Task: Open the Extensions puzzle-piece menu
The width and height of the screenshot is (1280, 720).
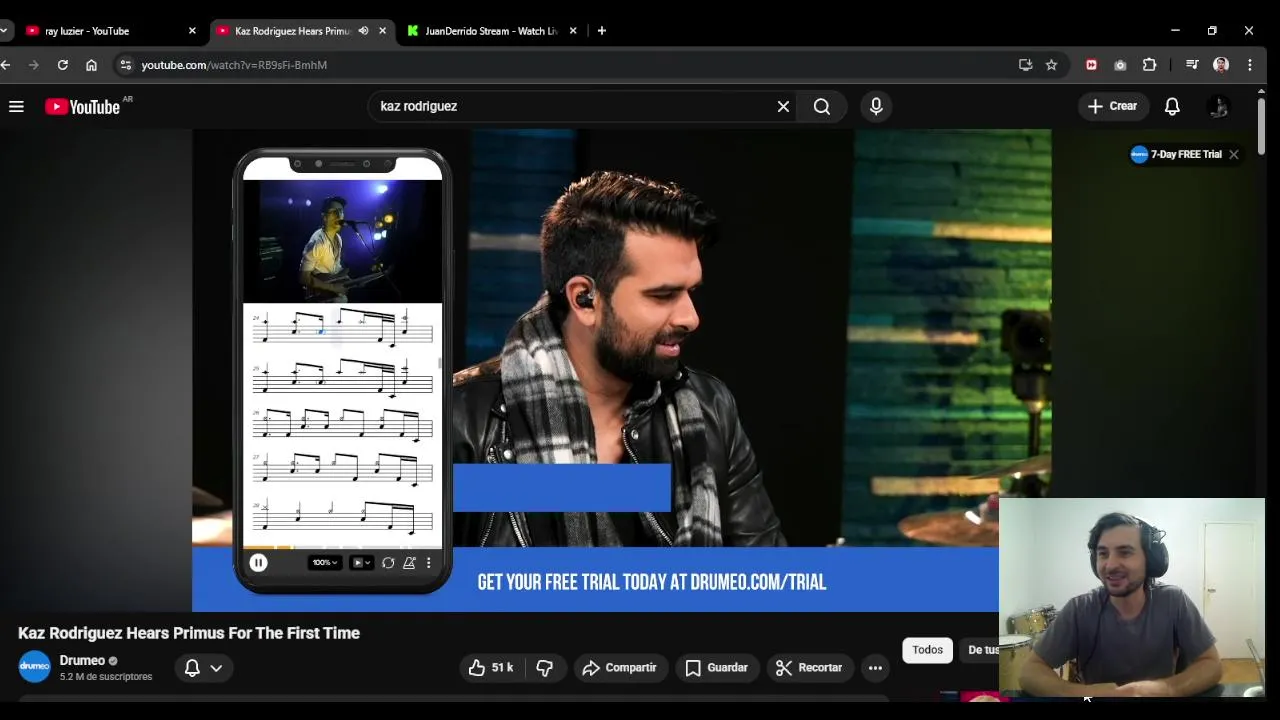Action: pyautogui.click(x=1149, y=65)
